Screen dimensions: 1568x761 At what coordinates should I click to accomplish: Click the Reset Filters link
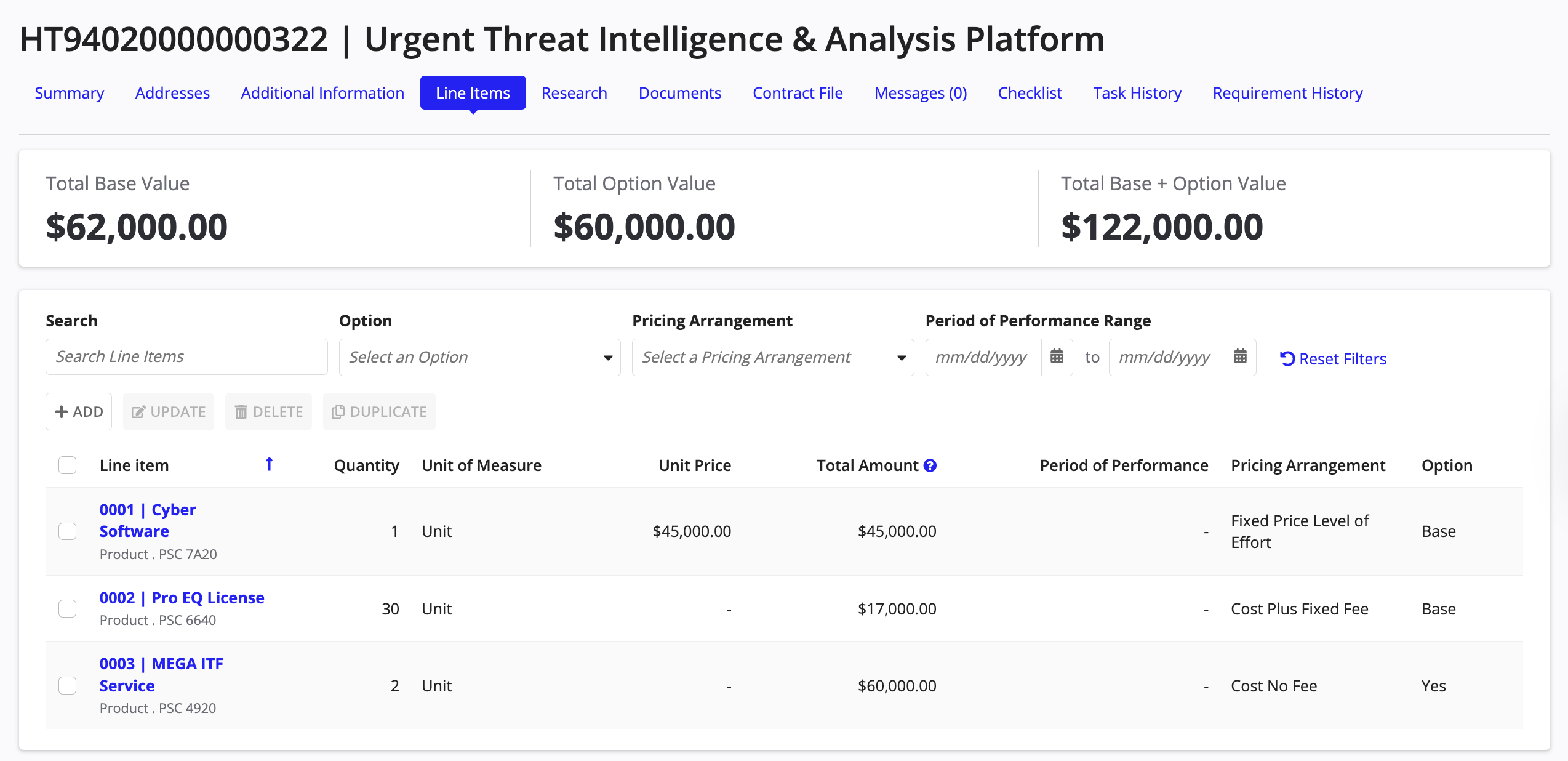pos(1333,359)
